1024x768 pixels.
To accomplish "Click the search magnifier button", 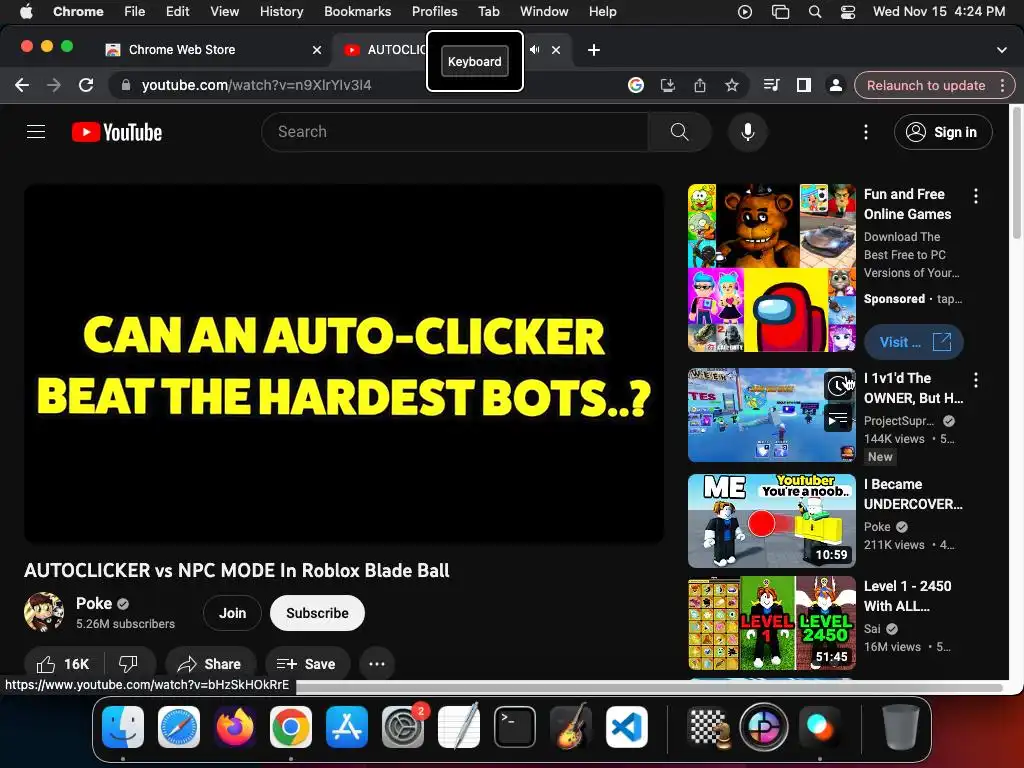I will pos(679,132).
